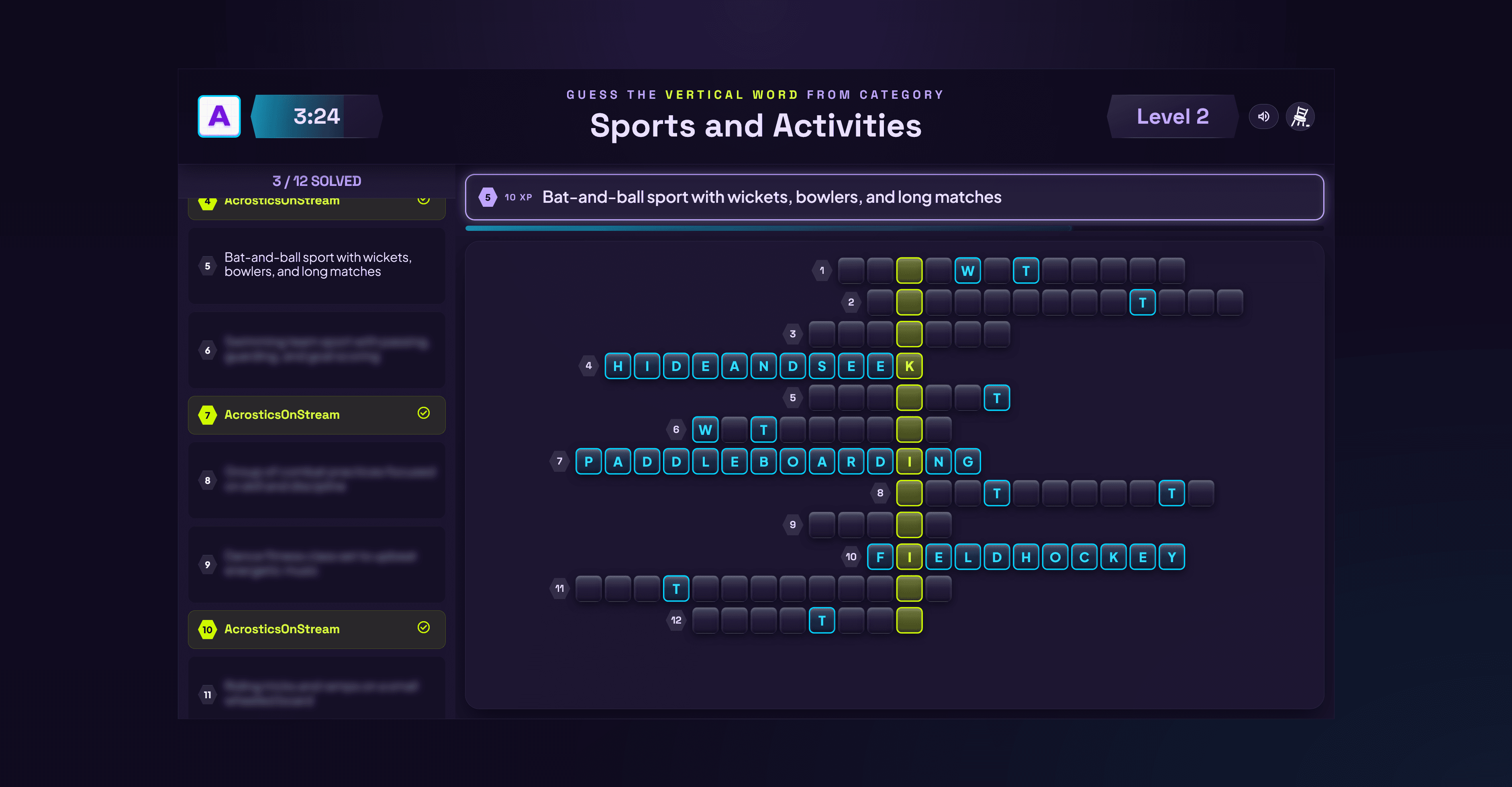
Task: Click the T tile in row 11
Action: [676, 589]
